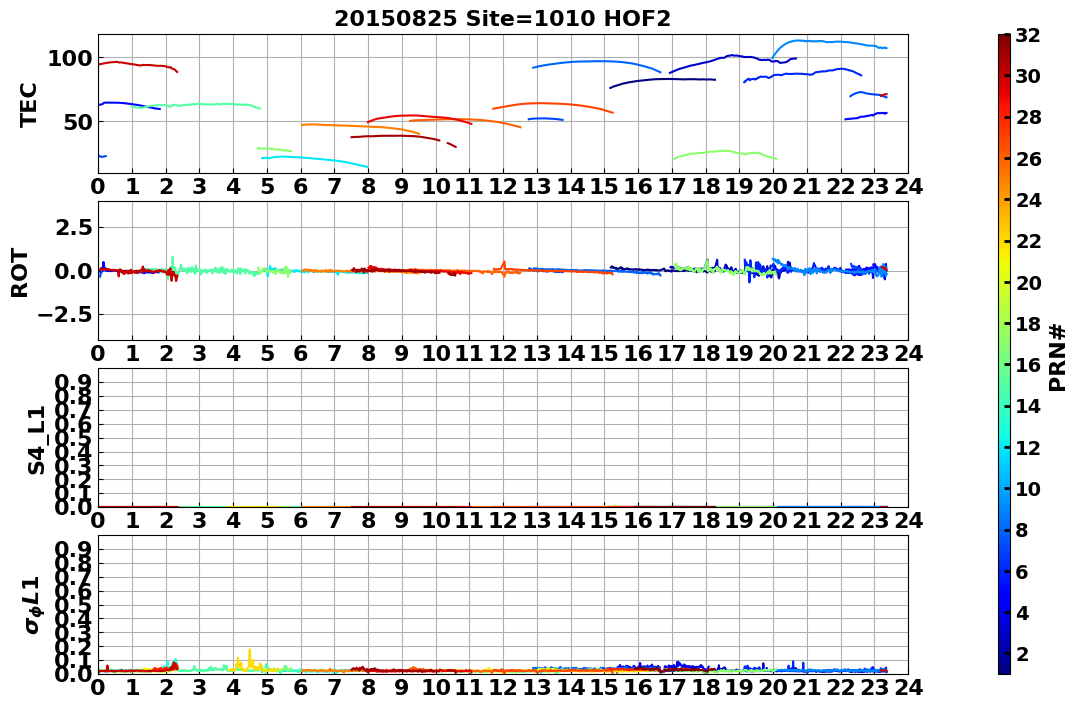The height and width of the screenshot is (709, 1077).
Task: Click the dark red top of the PRN colorbar
Action: [x=1004, y=40]
